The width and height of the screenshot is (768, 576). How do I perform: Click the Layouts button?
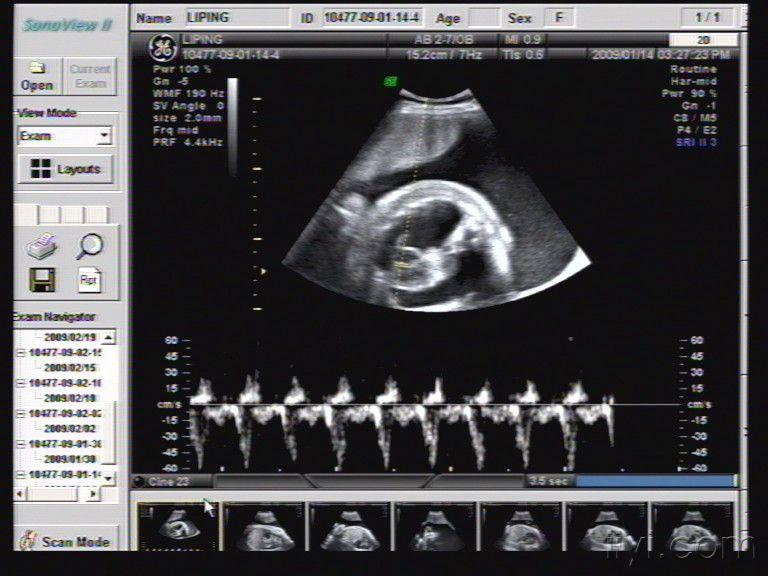pos(66,169)
